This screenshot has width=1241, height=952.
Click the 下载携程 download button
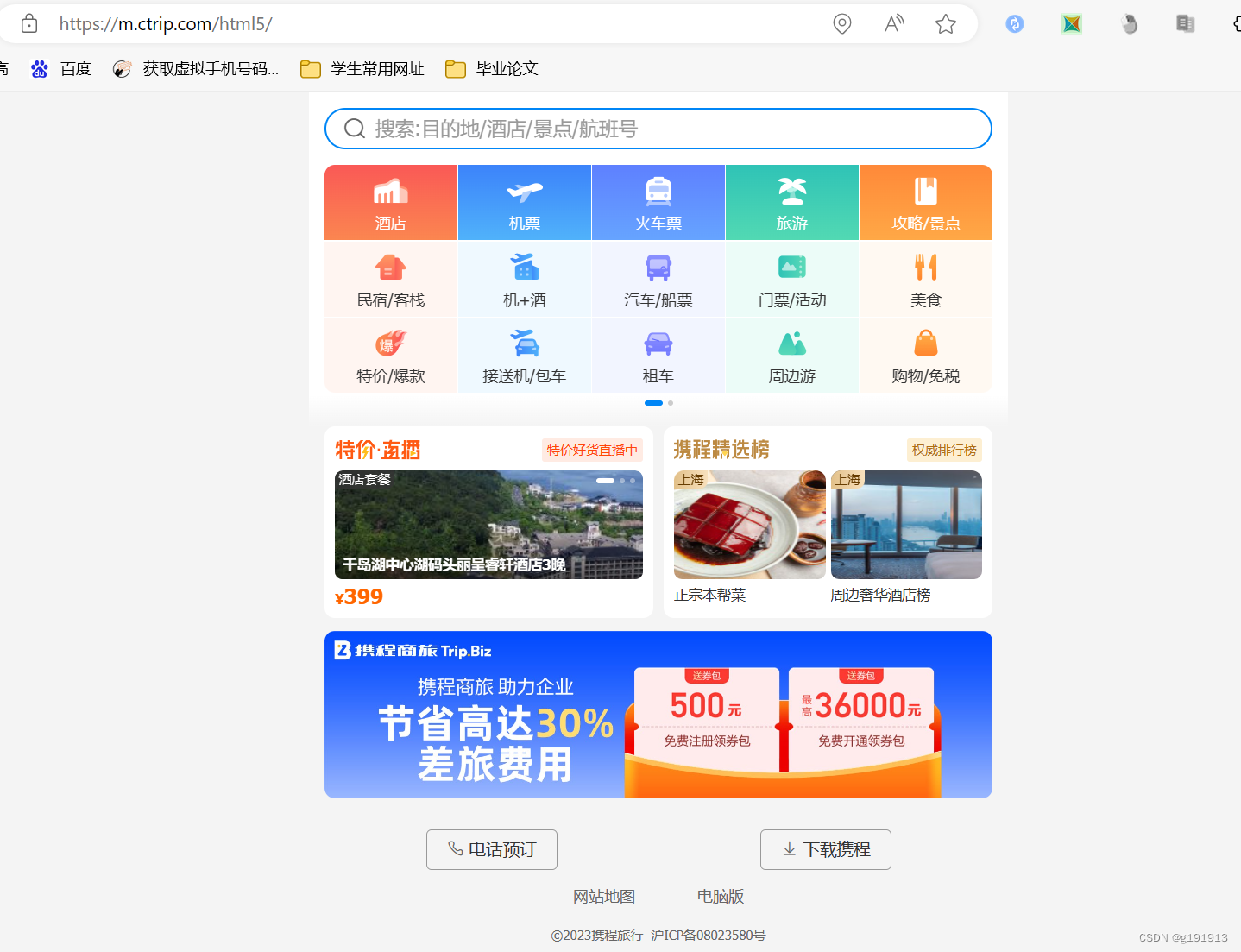click(x=826, y=849)
